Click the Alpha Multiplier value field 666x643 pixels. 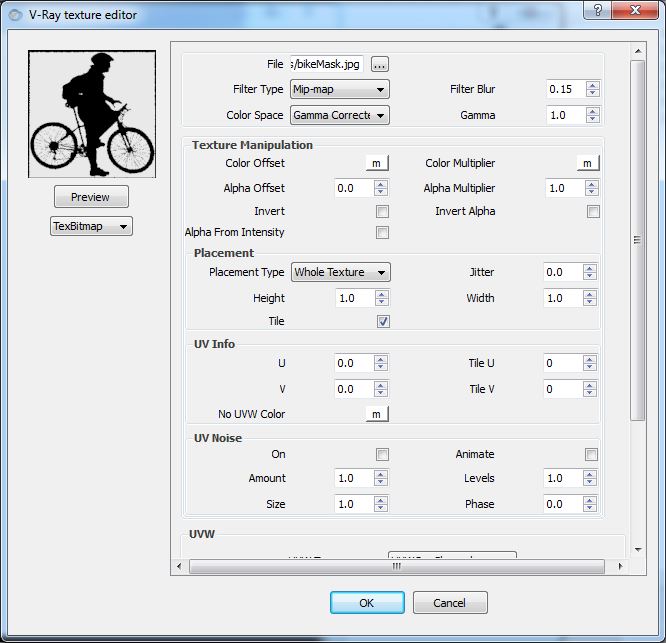click(565, 188)
